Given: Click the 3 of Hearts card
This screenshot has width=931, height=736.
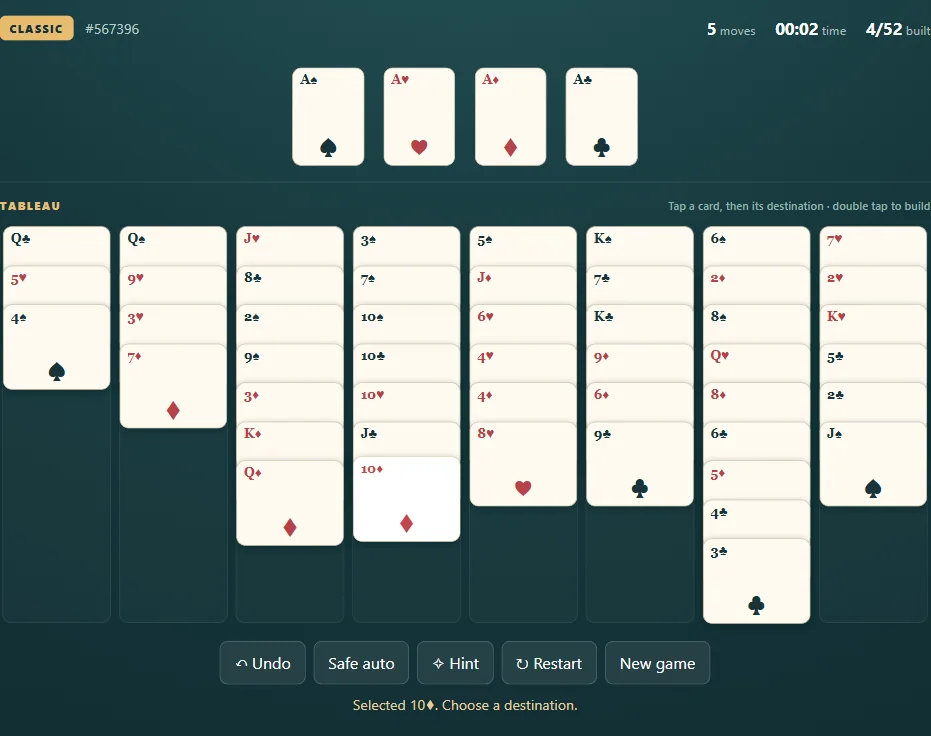Looking at the screenshot, I should pyautogui.click(x=173, y=325).
